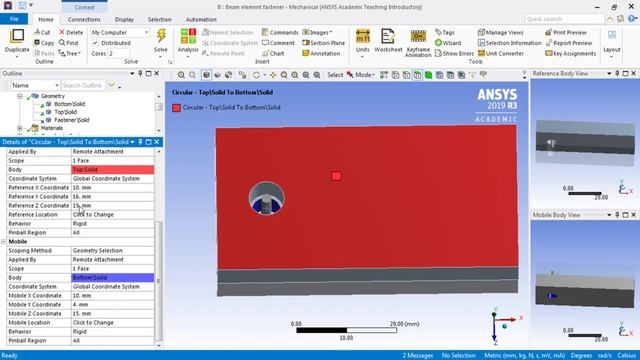The image size is (640, 360).
Task: Open the Name filter dropdown in Outline
Action: pos(35,85)
